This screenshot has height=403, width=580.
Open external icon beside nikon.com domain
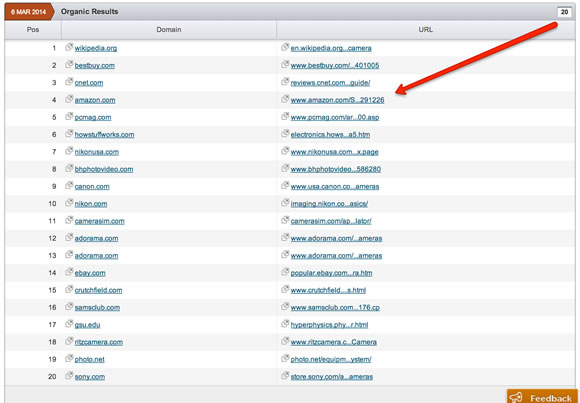tap(69, 203)
